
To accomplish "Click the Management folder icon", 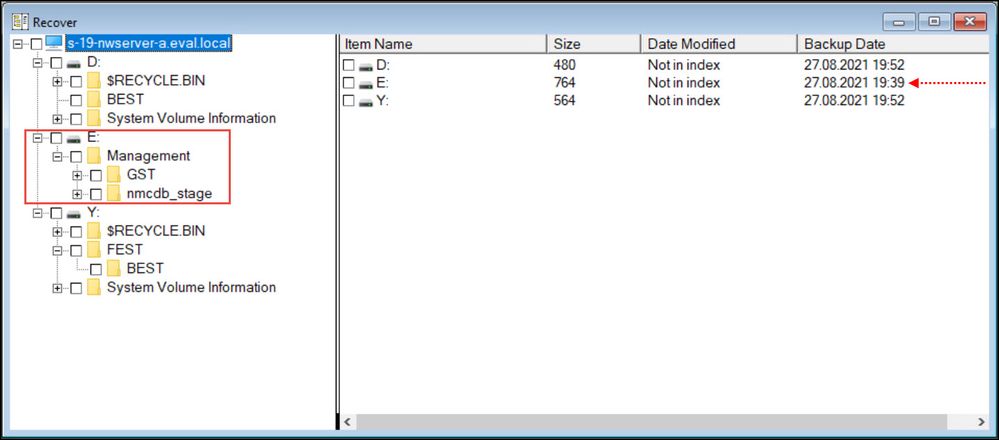I will 94,155.
